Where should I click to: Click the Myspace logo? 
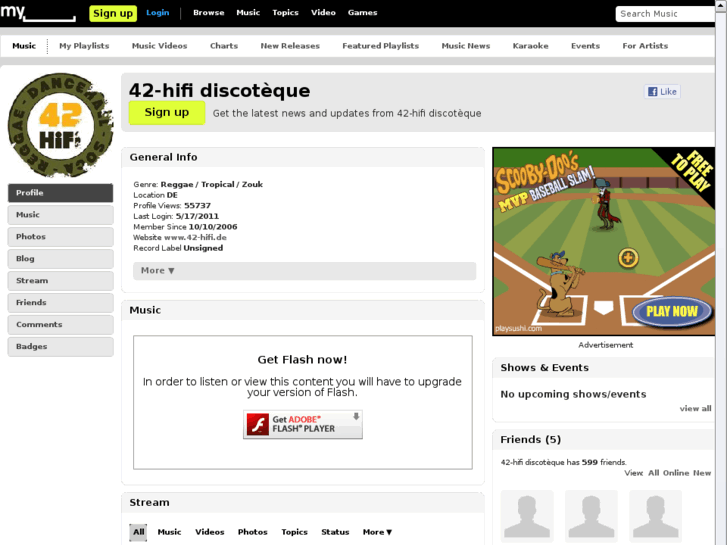click(38, 13)
